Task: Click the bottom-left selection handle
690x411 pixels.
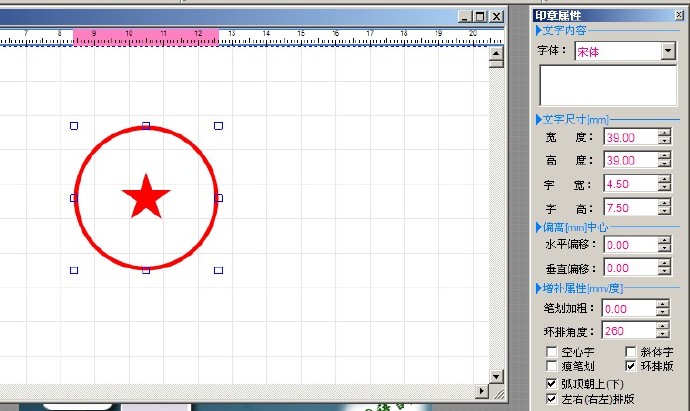Action: [x=74, y=270]
